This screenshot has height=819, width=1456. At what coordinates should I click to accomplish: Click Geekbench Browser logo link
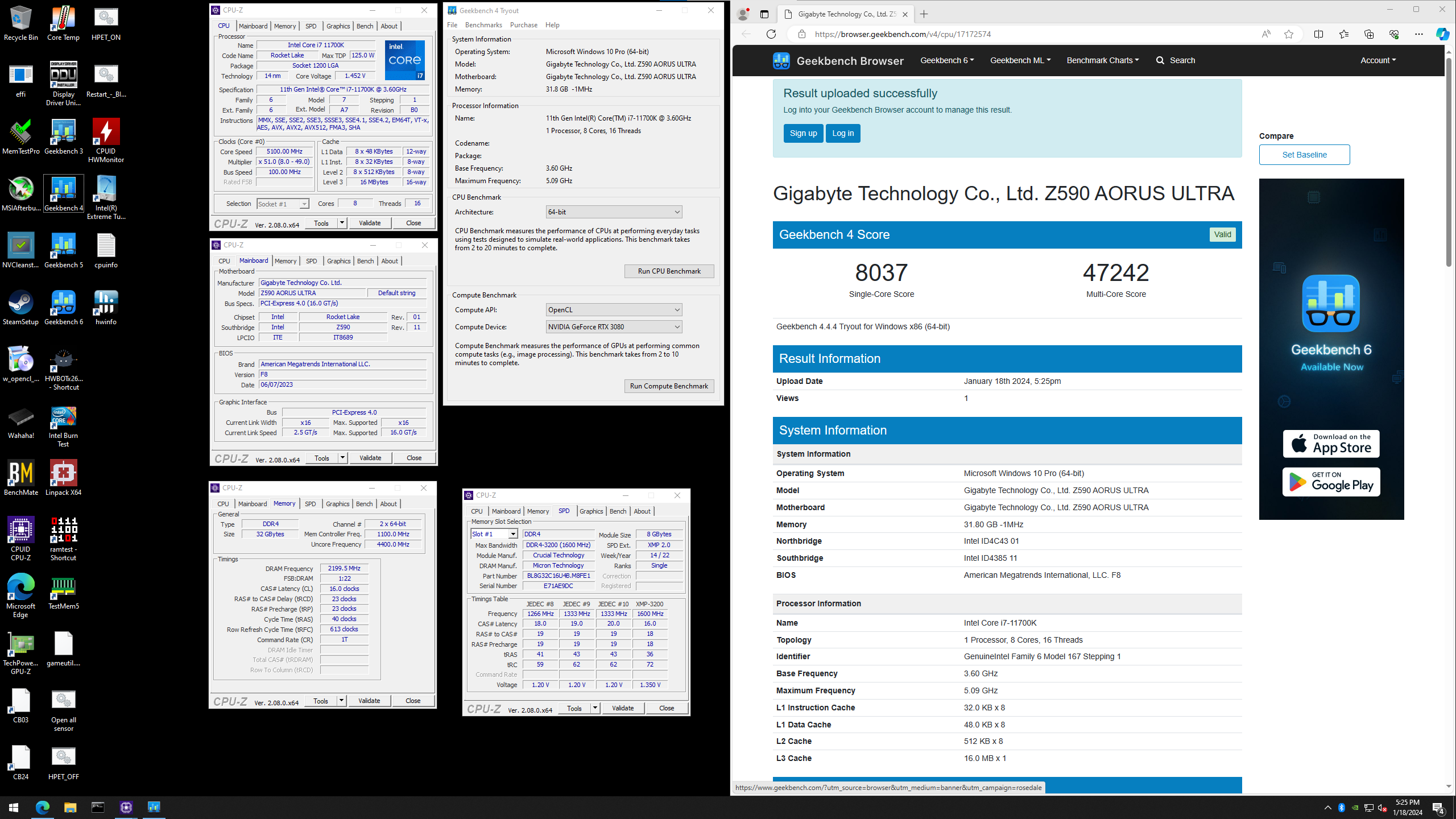(838, 60)
